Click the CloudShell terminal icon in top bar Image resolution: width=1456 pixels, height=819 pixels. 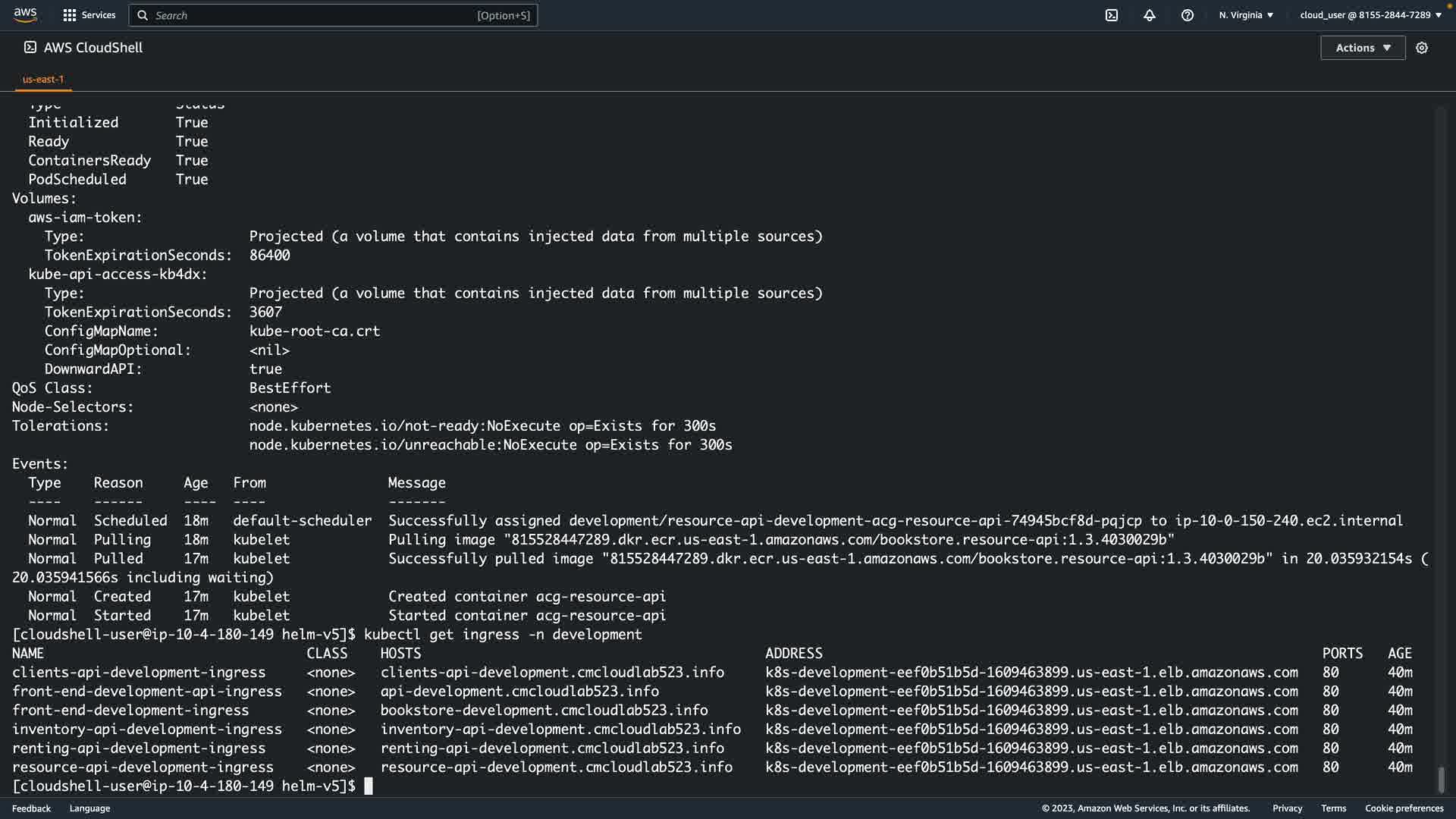point(1112,15)
